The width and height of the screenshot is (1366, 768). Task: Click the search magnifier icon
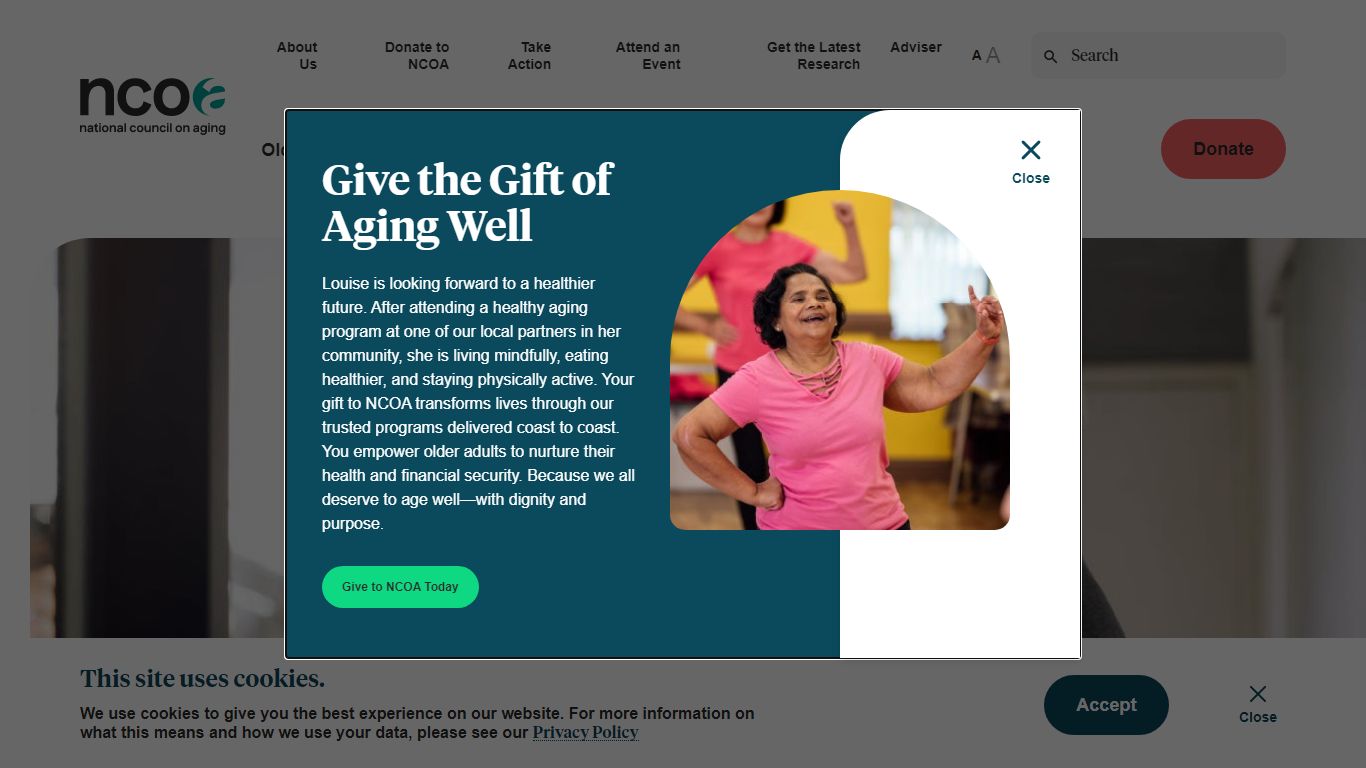(x=1050, y=56)
